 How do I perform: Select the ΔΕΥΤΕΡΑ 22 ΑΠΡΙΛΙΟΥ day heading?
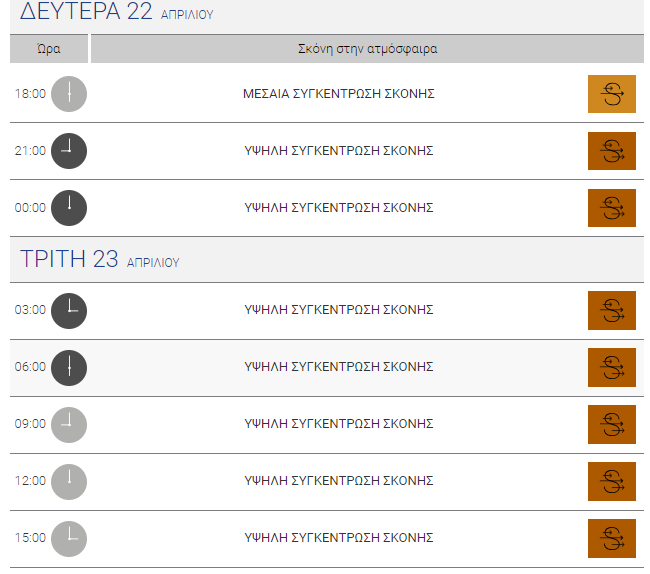click(116, 12)
